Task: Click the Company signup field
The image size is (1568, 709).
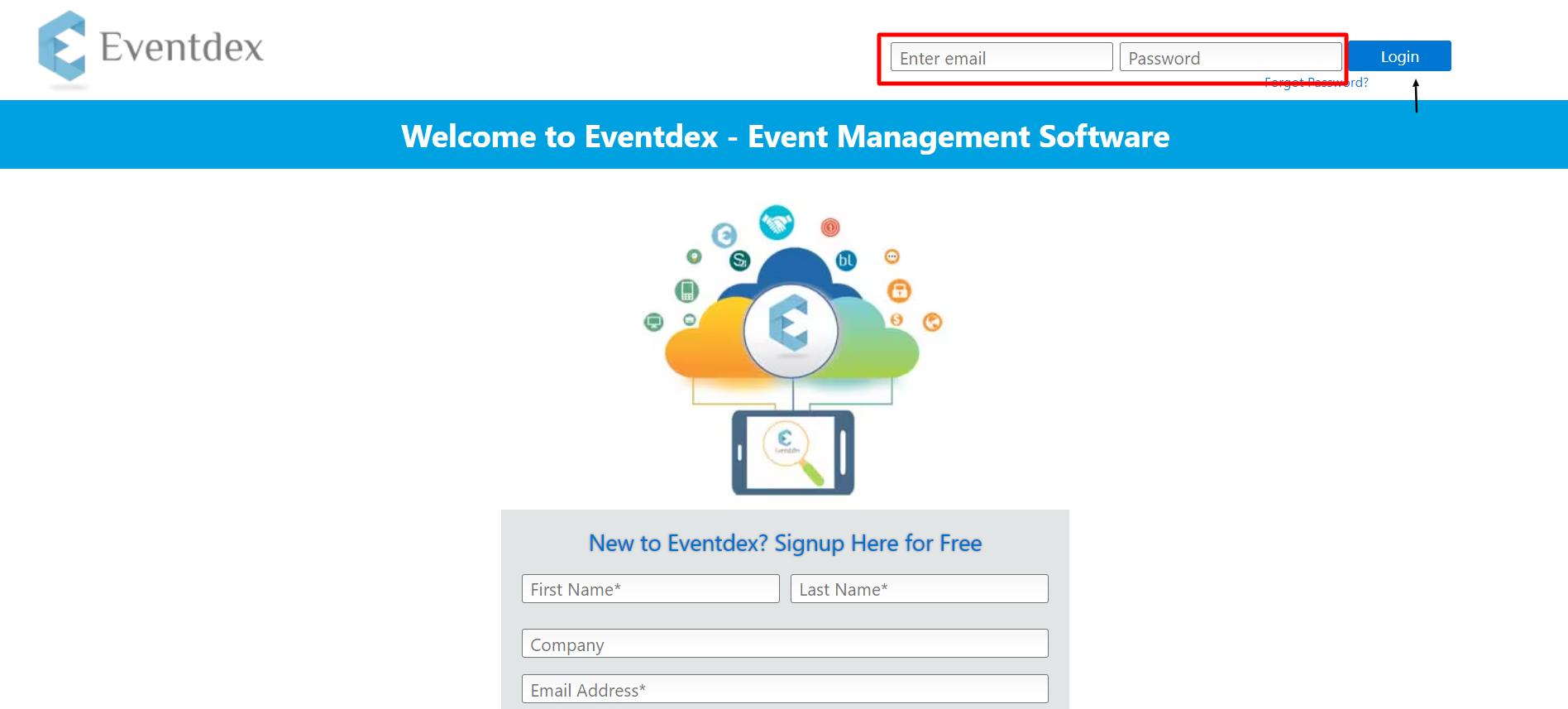Action: tap(785, 644)
